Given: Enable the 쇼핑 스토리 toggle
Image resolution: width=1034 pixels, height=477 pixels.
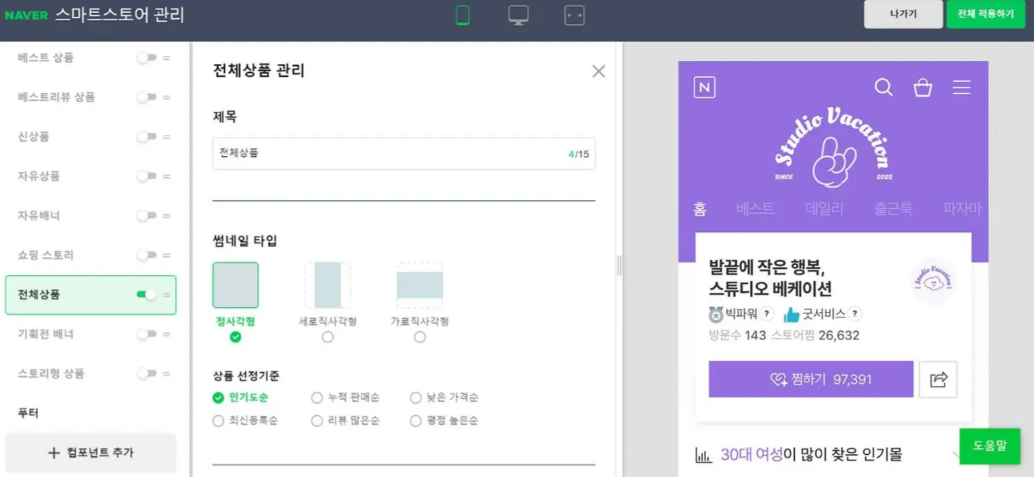Looking at the screenshot, I should [x=146, y=255].
